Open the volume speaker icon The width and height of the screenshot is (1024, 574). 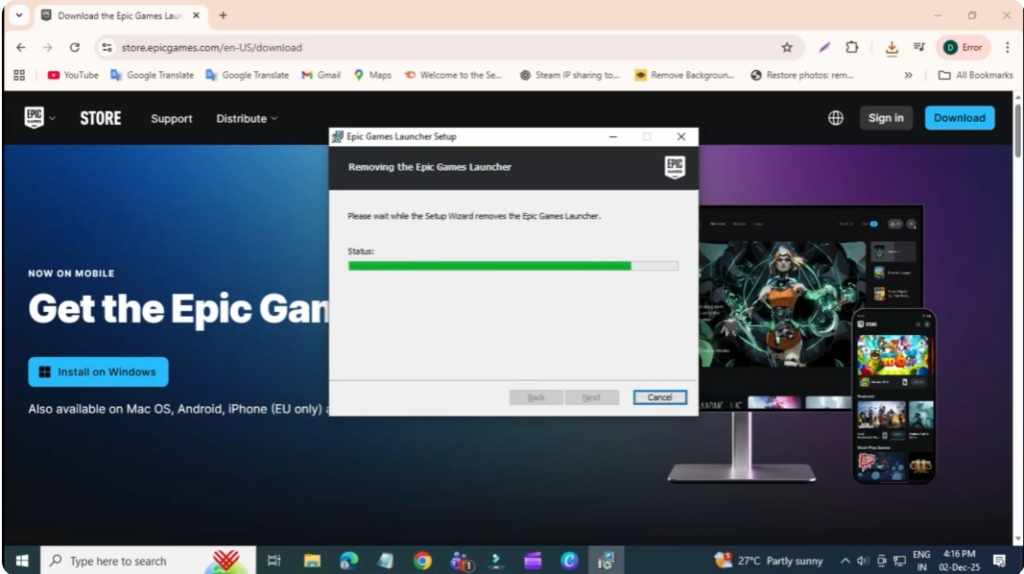point(863,561)
